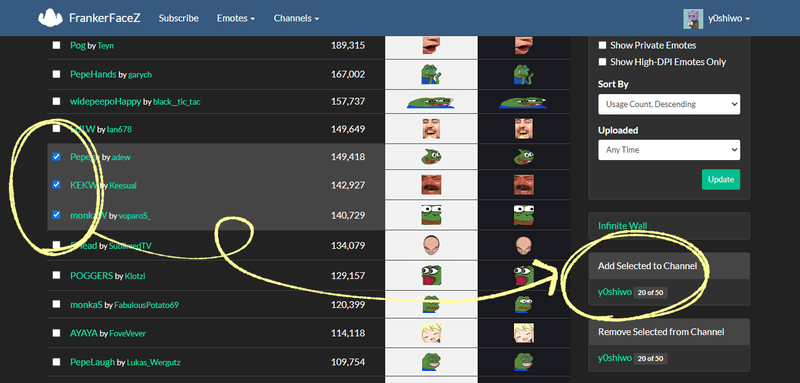Click the green Update button
800x383 pixels.
point(721,180)
